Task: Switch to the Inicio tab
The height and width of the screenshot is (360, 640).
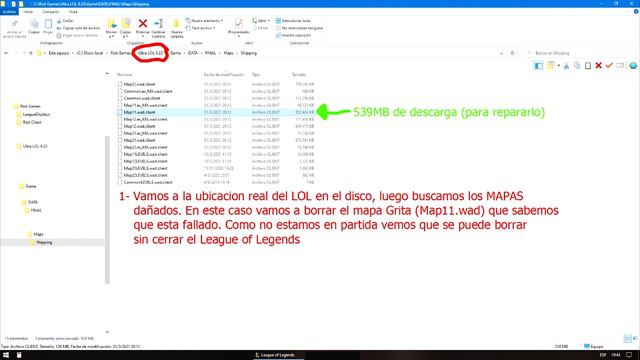Action: tap(28, 12)
